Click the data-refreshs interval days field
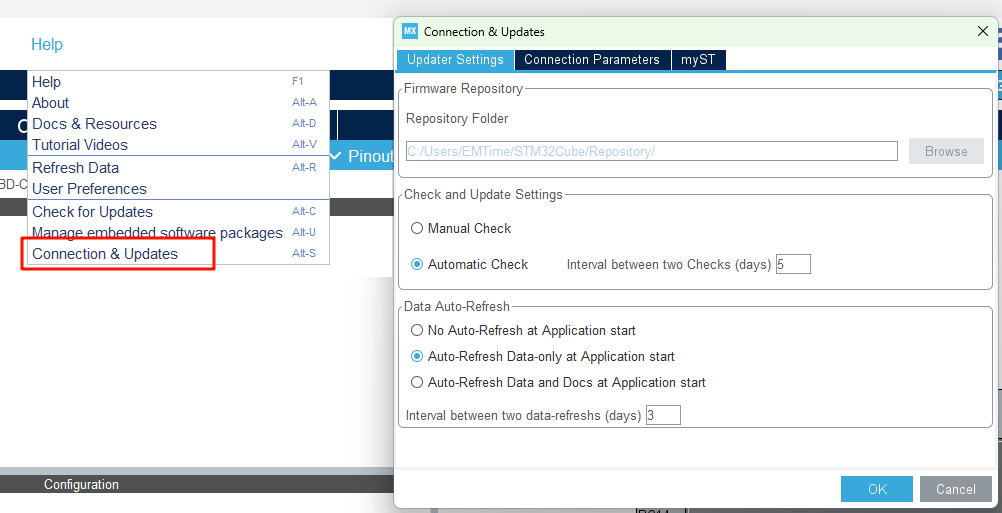This screenshot has height=513, width=1002. [662, 415]
